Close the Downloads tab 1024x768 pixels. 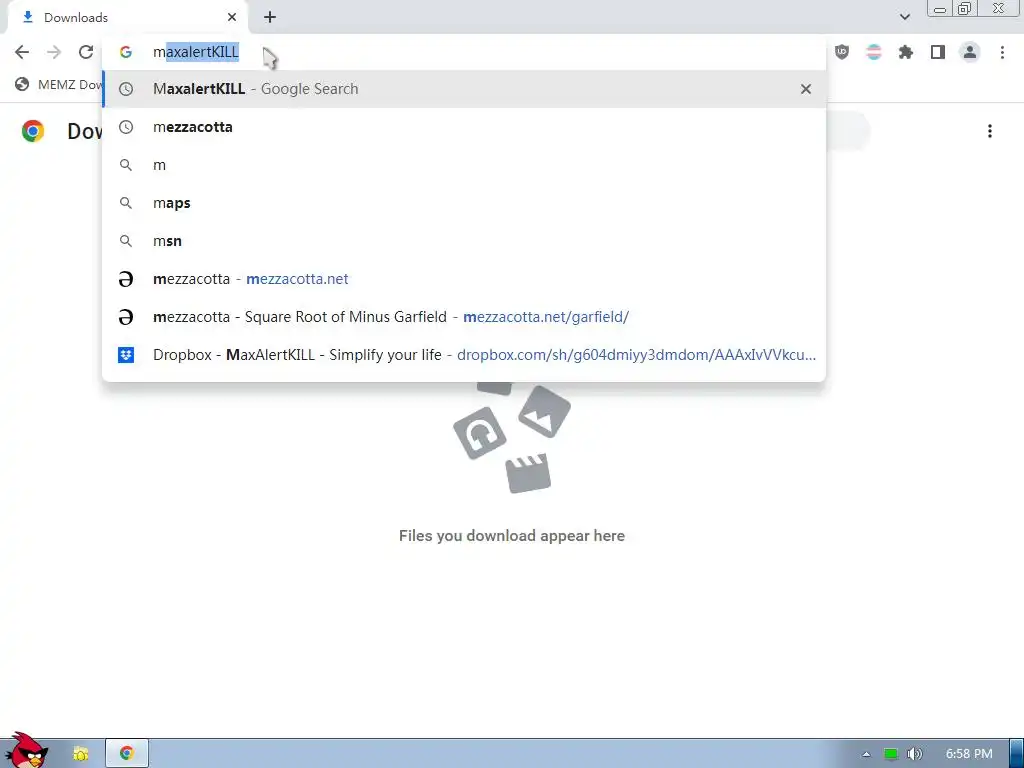[232, 17]
